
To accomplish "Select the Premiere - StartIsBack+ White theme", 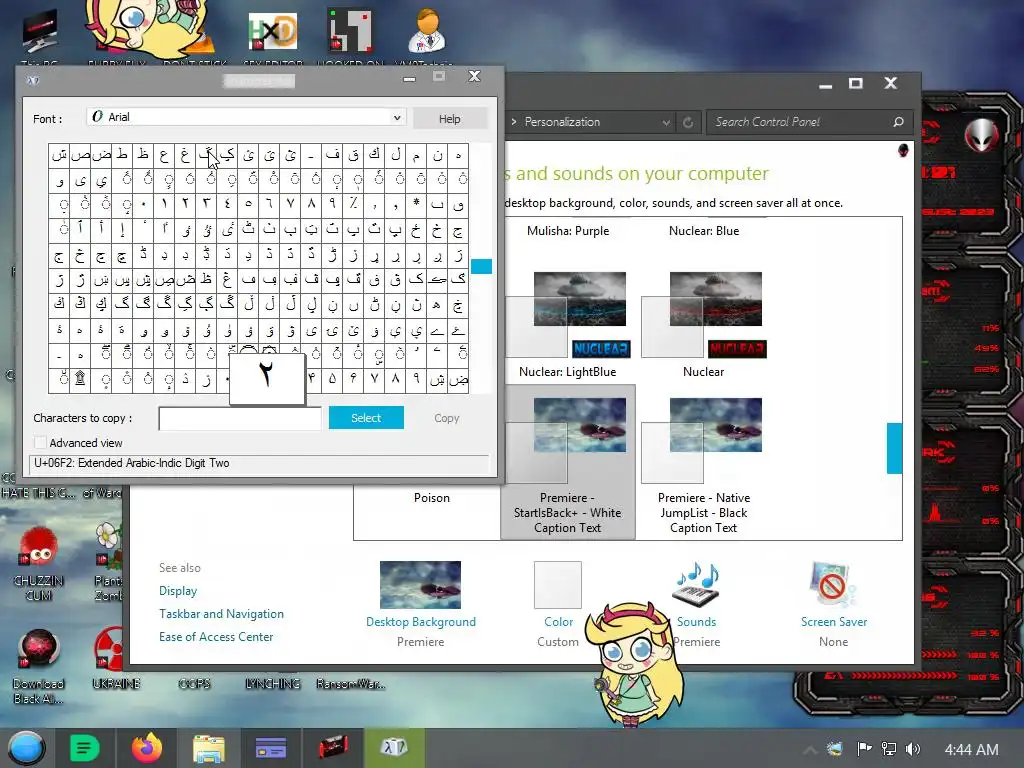I will [568, 462].
